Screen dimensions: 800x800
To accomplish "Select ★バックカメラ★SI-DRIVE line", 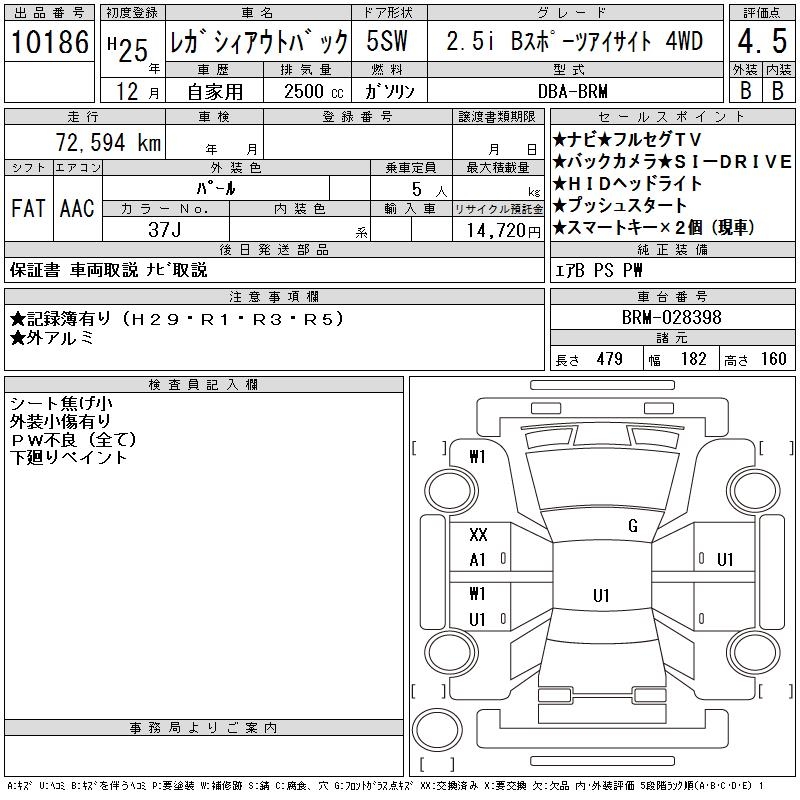I will (x=672, y=162).
